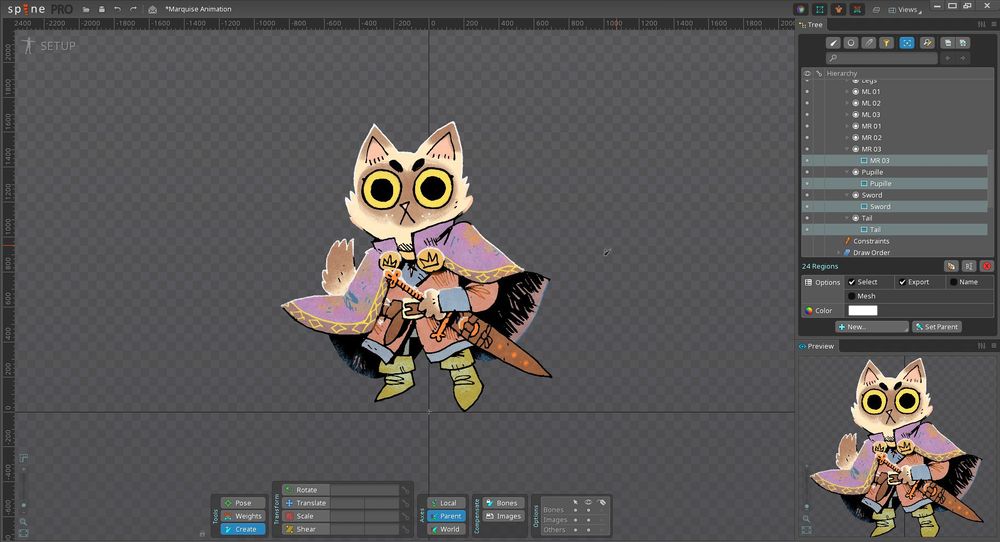Open the white Color swatch
Screen dimensions: 1000x542
[x=862, y=311]
